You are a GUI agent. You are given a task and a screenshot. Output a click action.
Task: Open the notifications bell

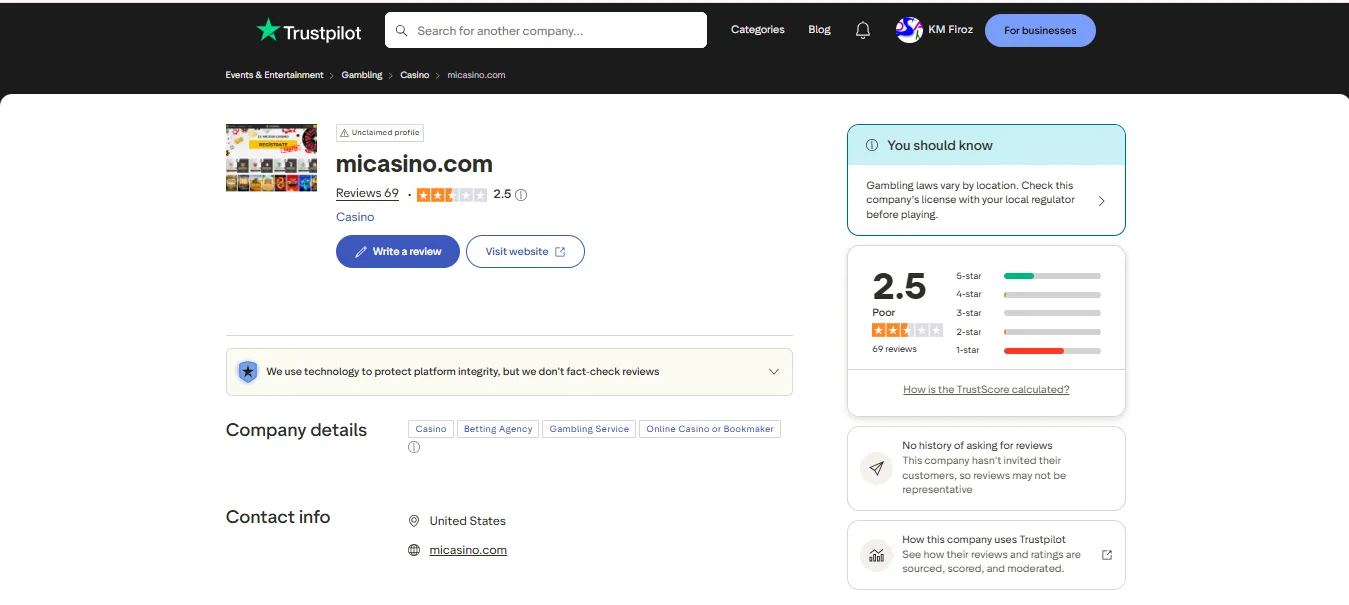pyautogui.click(x=863, y=30)
